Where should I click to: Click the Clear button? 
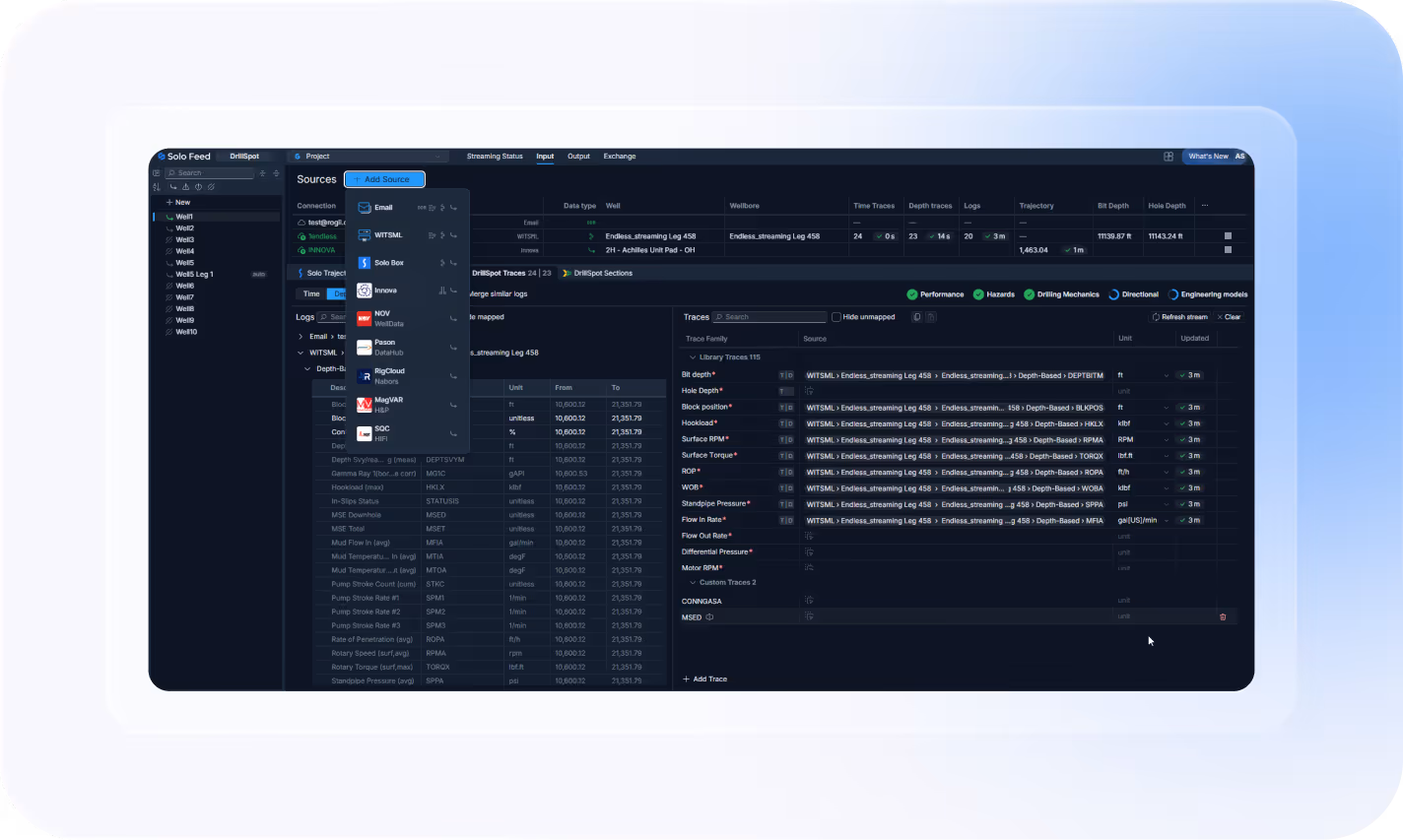pyautogui.click(x=1230, y=317)
